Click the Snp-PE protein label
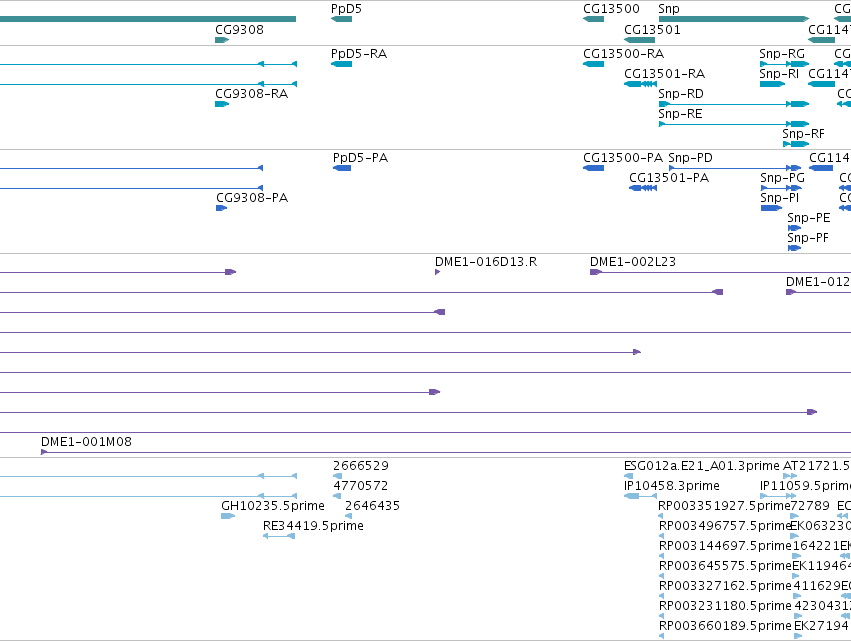 [x=809, y=218]
